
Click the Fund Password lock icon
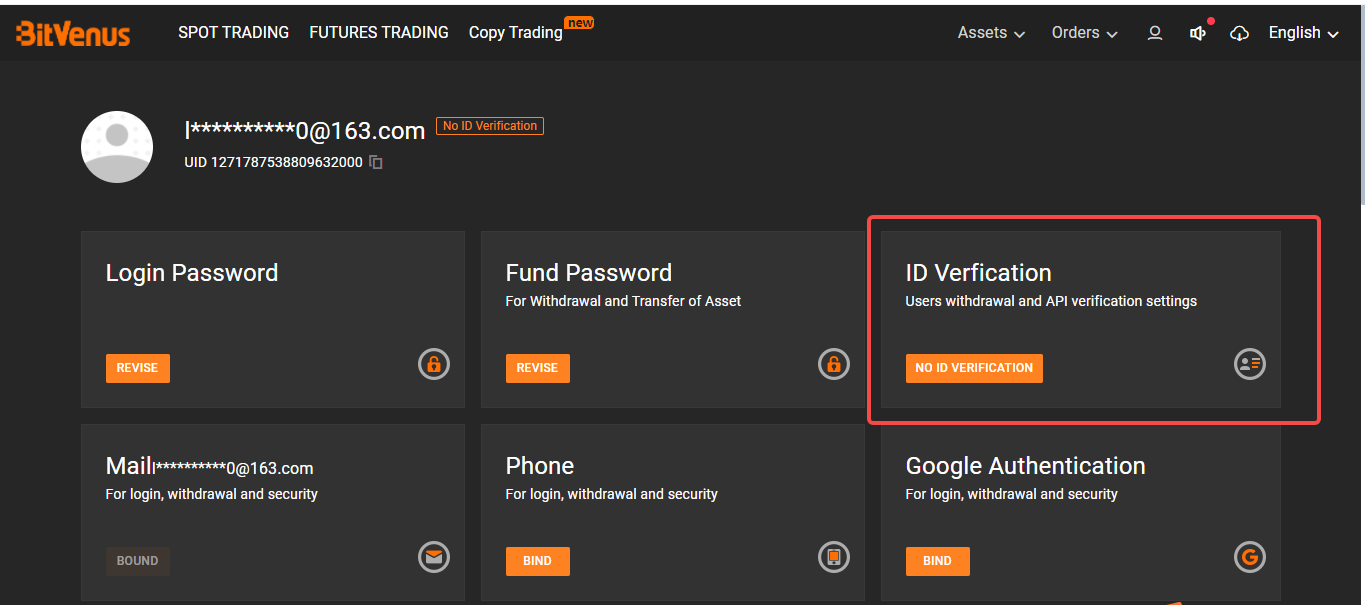pyautogui.click(x=834, y=364)
